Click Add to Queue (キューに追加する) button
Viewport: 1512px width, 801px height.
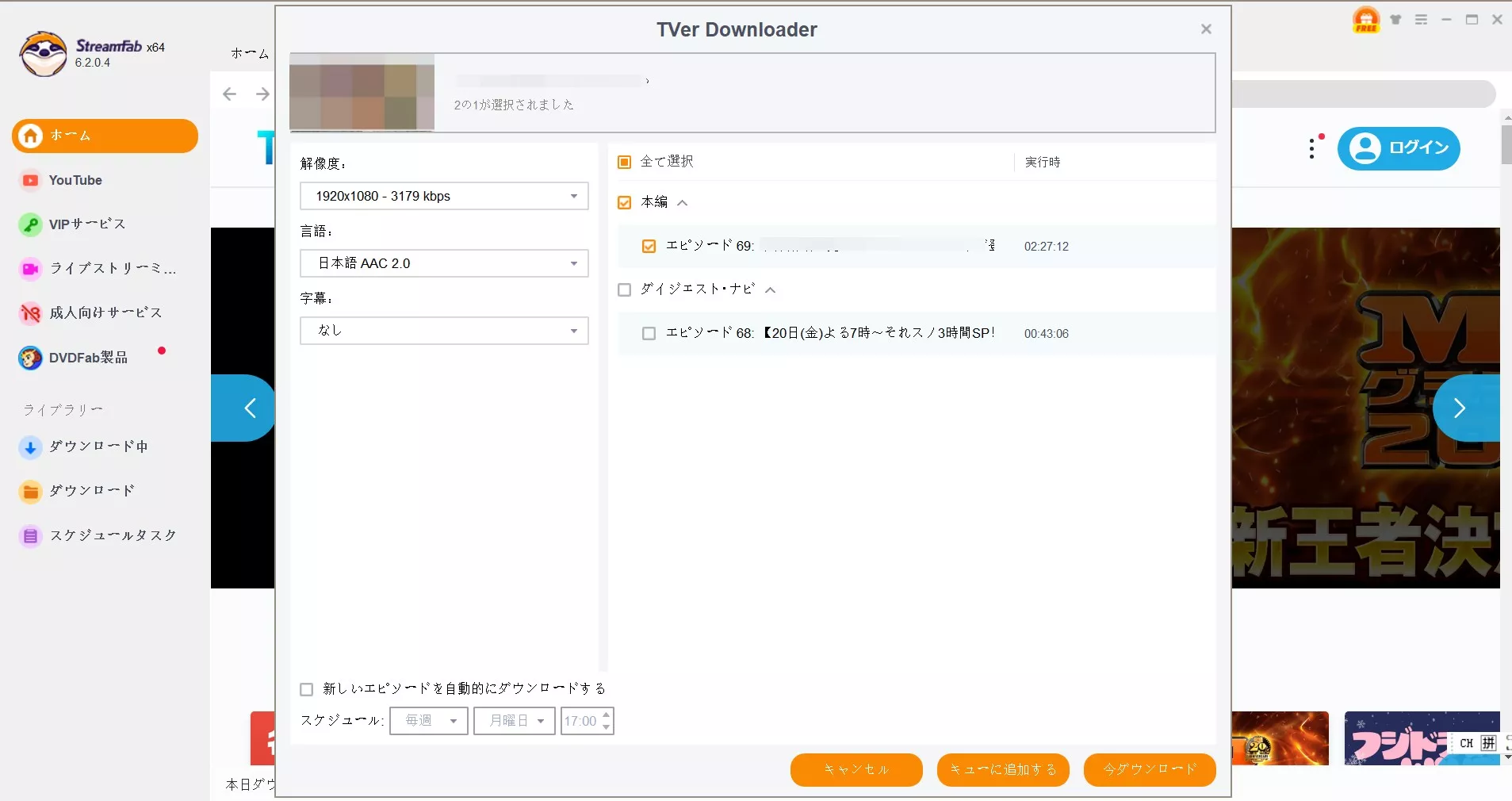[1003, 769]
